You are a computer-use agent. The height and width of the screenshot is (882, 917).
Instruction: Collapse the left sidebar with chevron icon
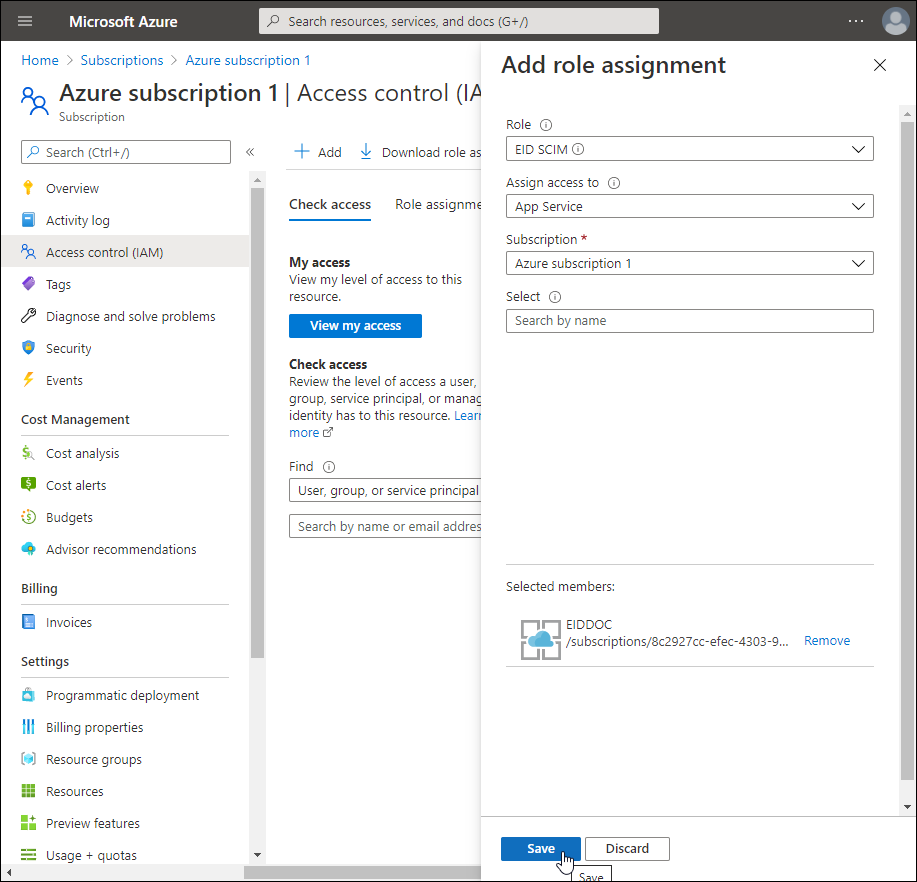click(x=250, y=152)
